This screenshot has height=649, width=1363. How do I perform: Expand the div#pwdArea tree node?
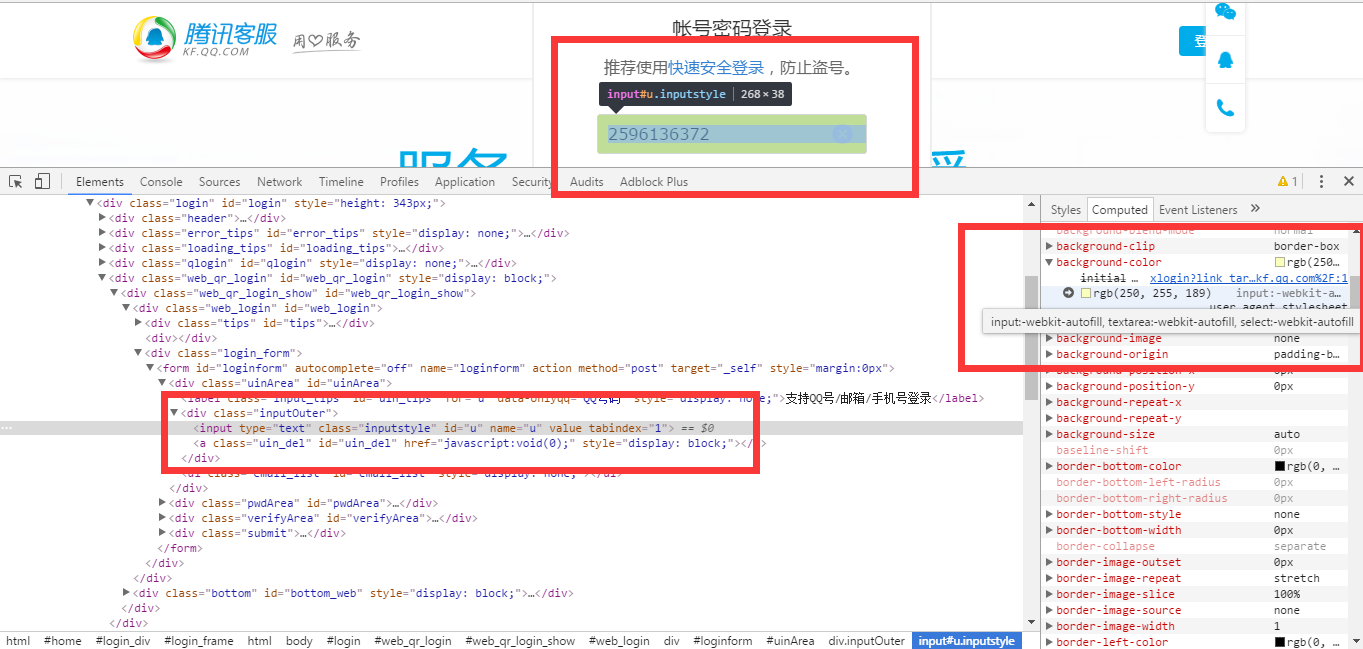click(x=162, y=502)
